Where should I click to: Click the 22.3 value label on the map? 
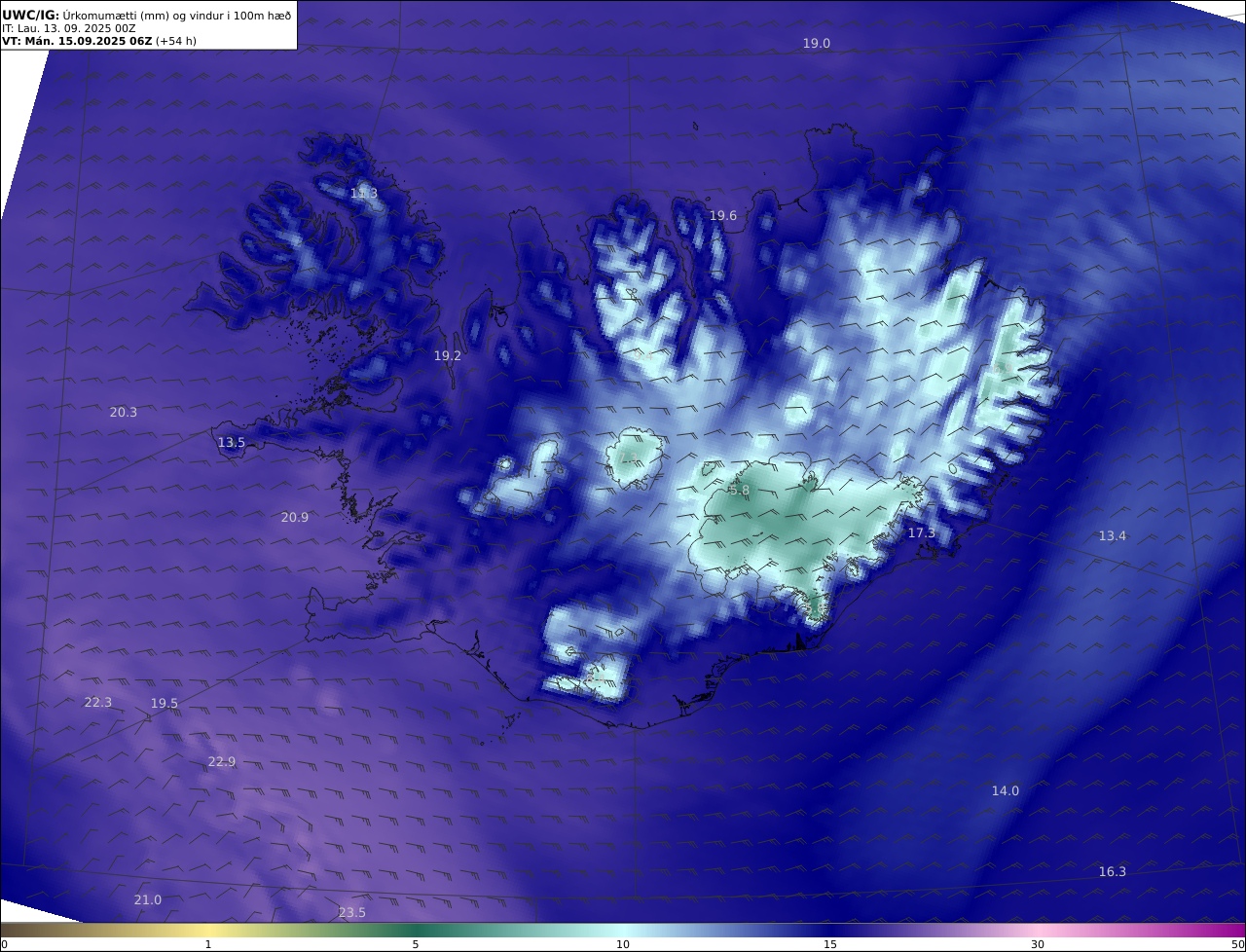pyautogui.click(x=97, y=703)
